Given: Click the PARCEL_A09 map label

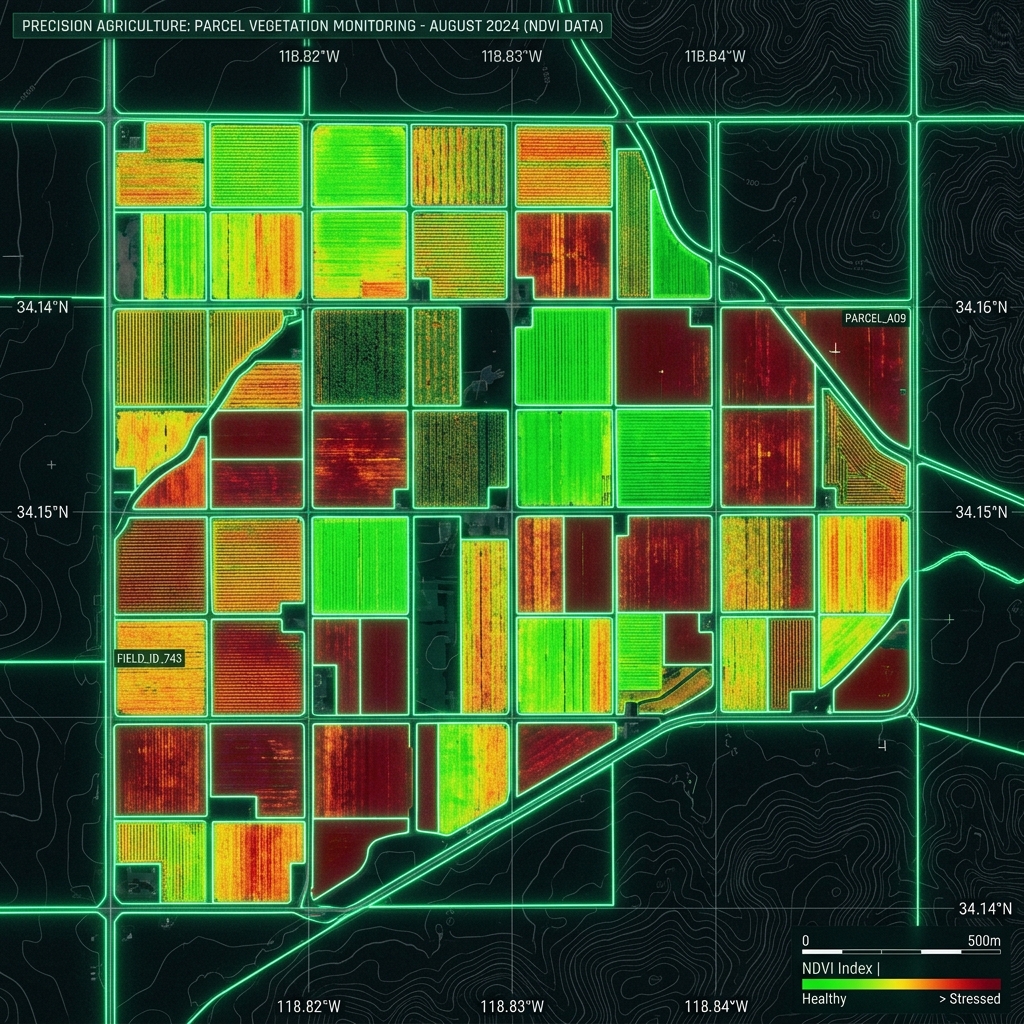Looking at the screenshot, I should tap(875, 318).
